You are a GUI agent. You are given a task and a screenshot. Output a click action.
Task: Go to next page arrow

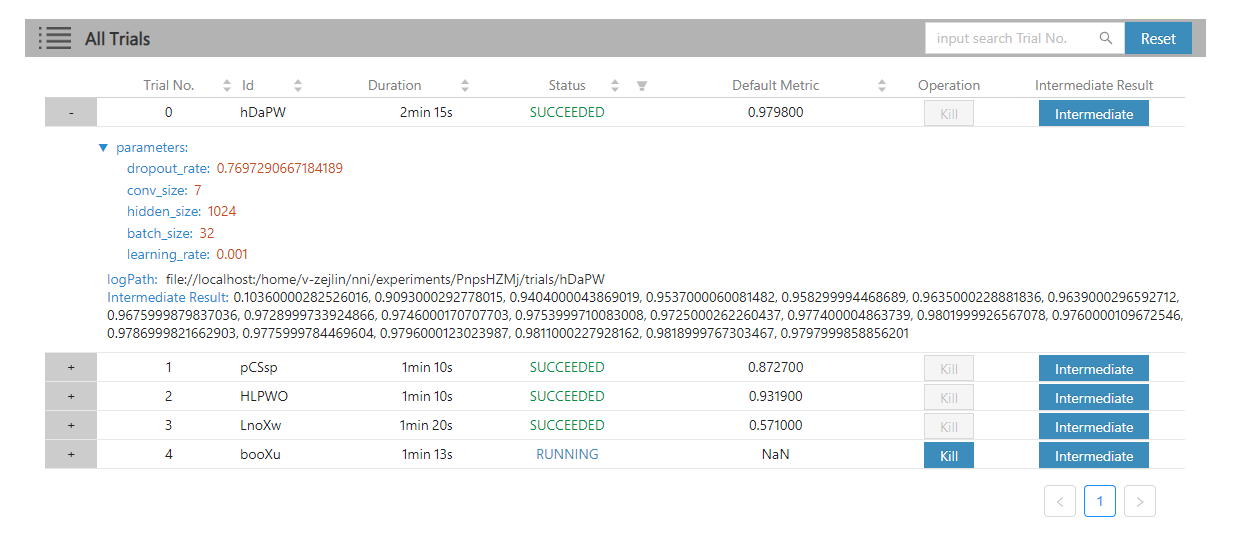tap(1139, 502)
